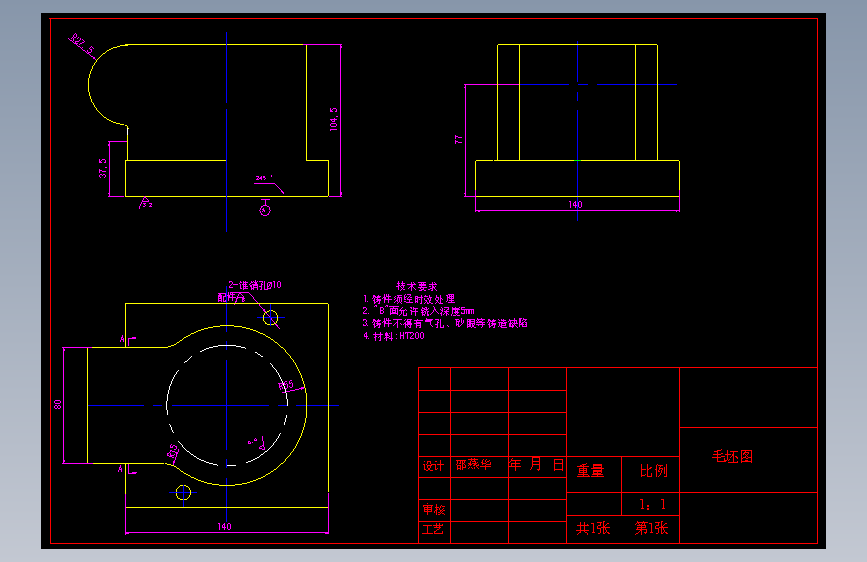This screenshot has height=562, width=867.
Task: Click the R27.5 radius dimension label
Action: point(82,46)
